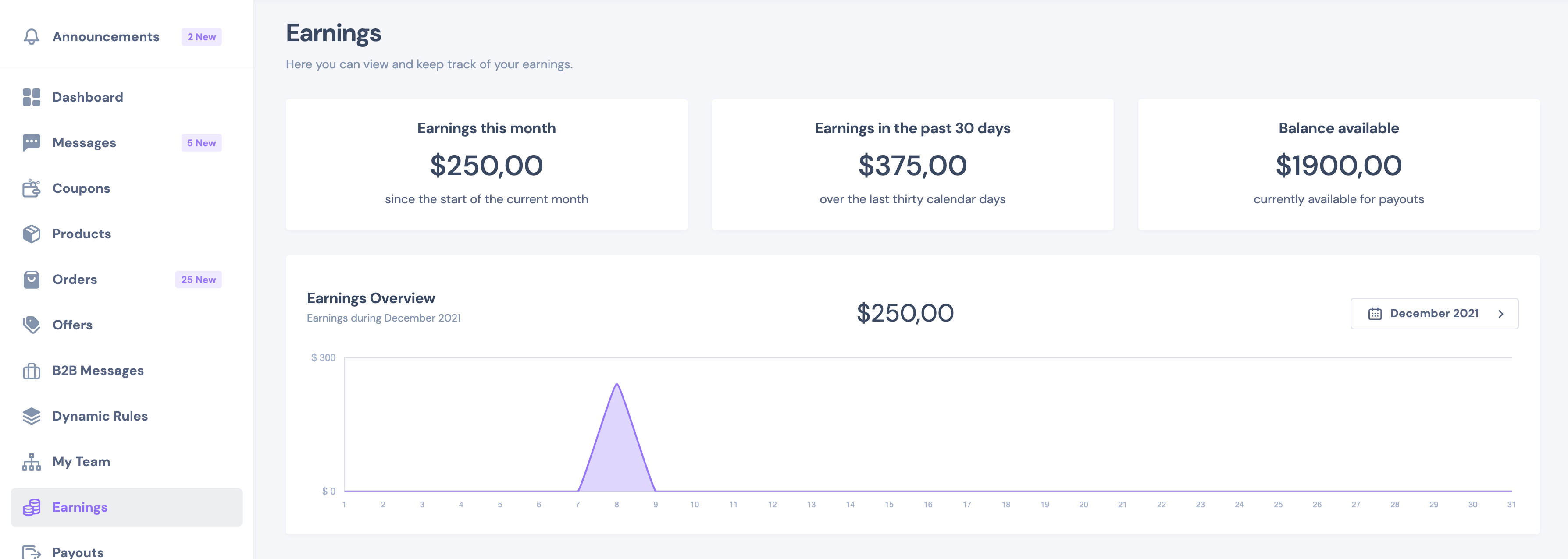Image resolution: width=1568 pixels, height=559 pixels.
Task: Click the calendar icon in month selector
Action: coord(1375,314)
